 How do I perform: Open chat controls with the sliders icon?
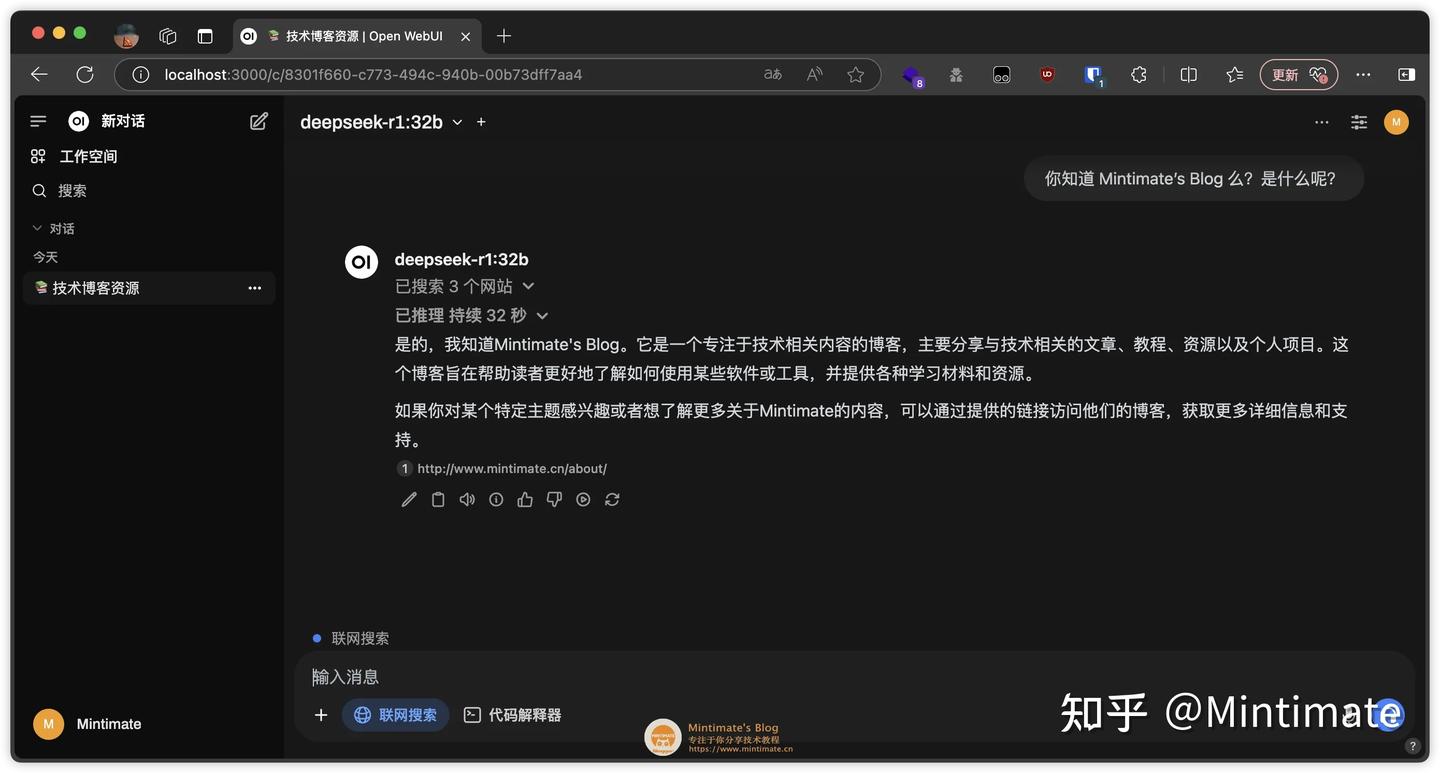coord(1358,121)
